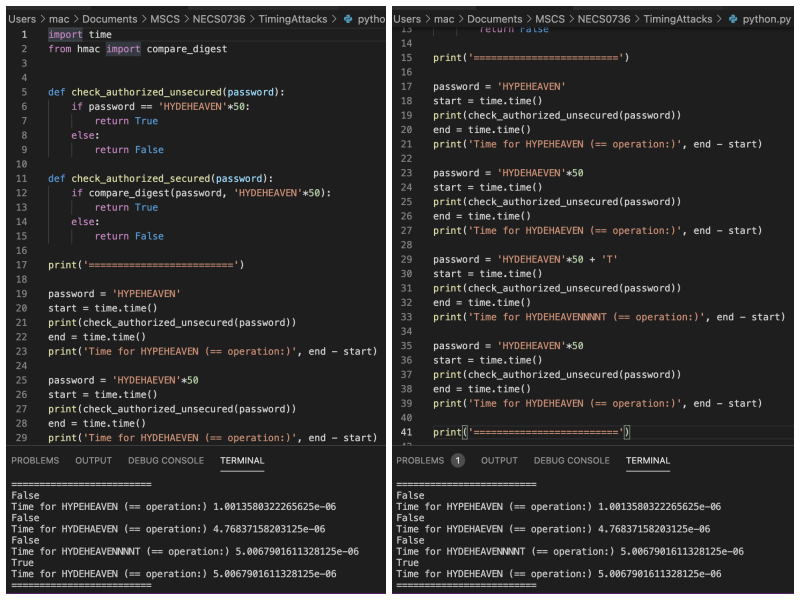Select the TERMINAL tab in right panel

click(647, 460)
